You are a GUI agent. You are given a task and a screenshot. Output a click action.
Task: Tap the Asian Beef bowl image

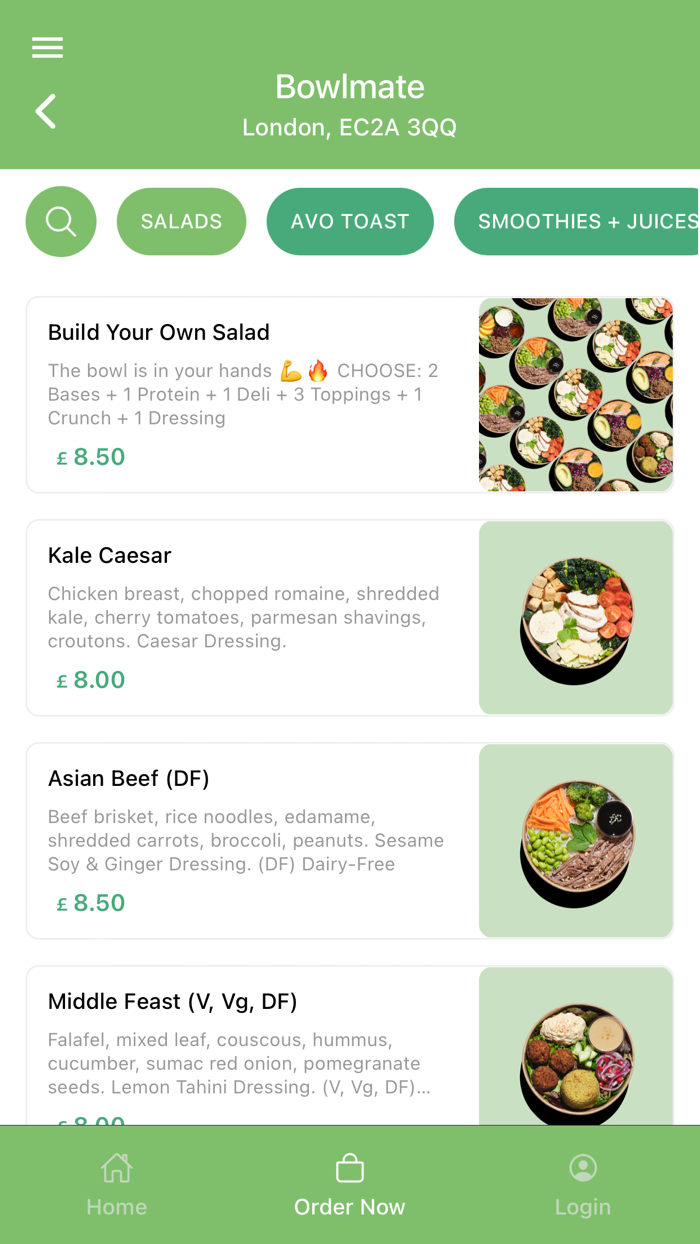(x=576, y=841)
